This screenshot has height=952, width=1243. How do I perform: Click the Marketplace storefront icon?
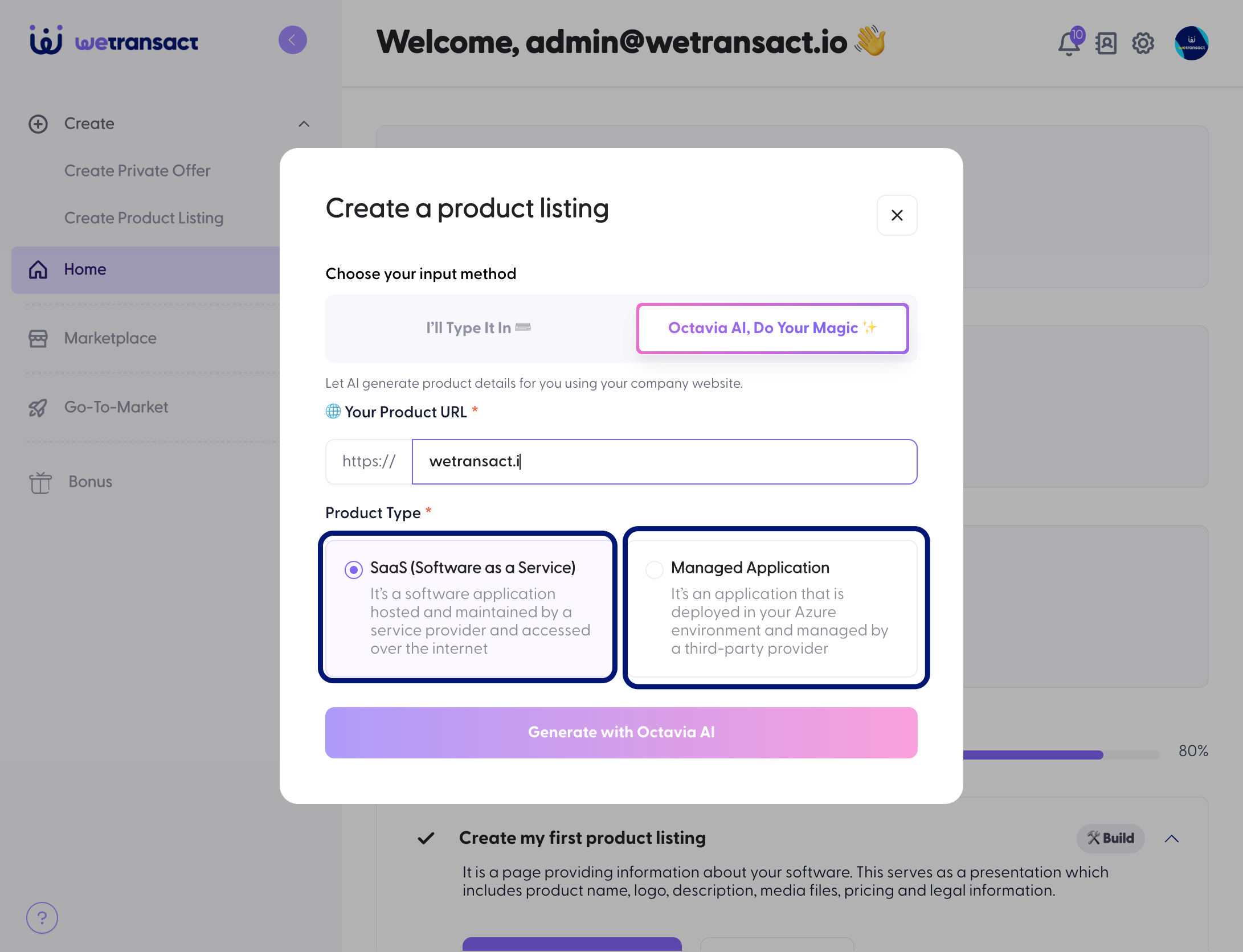coord(38,338)
